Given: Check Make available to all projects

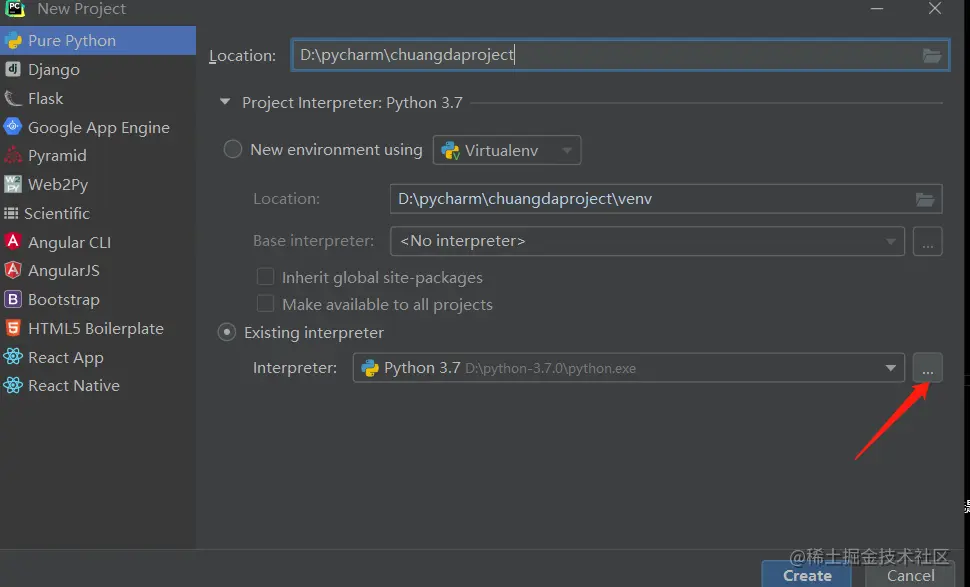Looking at the screenshot, I should pos(266,304).
